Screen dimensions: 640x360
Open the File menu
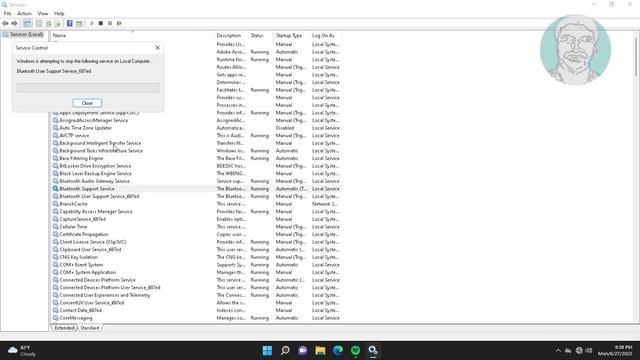point(7,13)
